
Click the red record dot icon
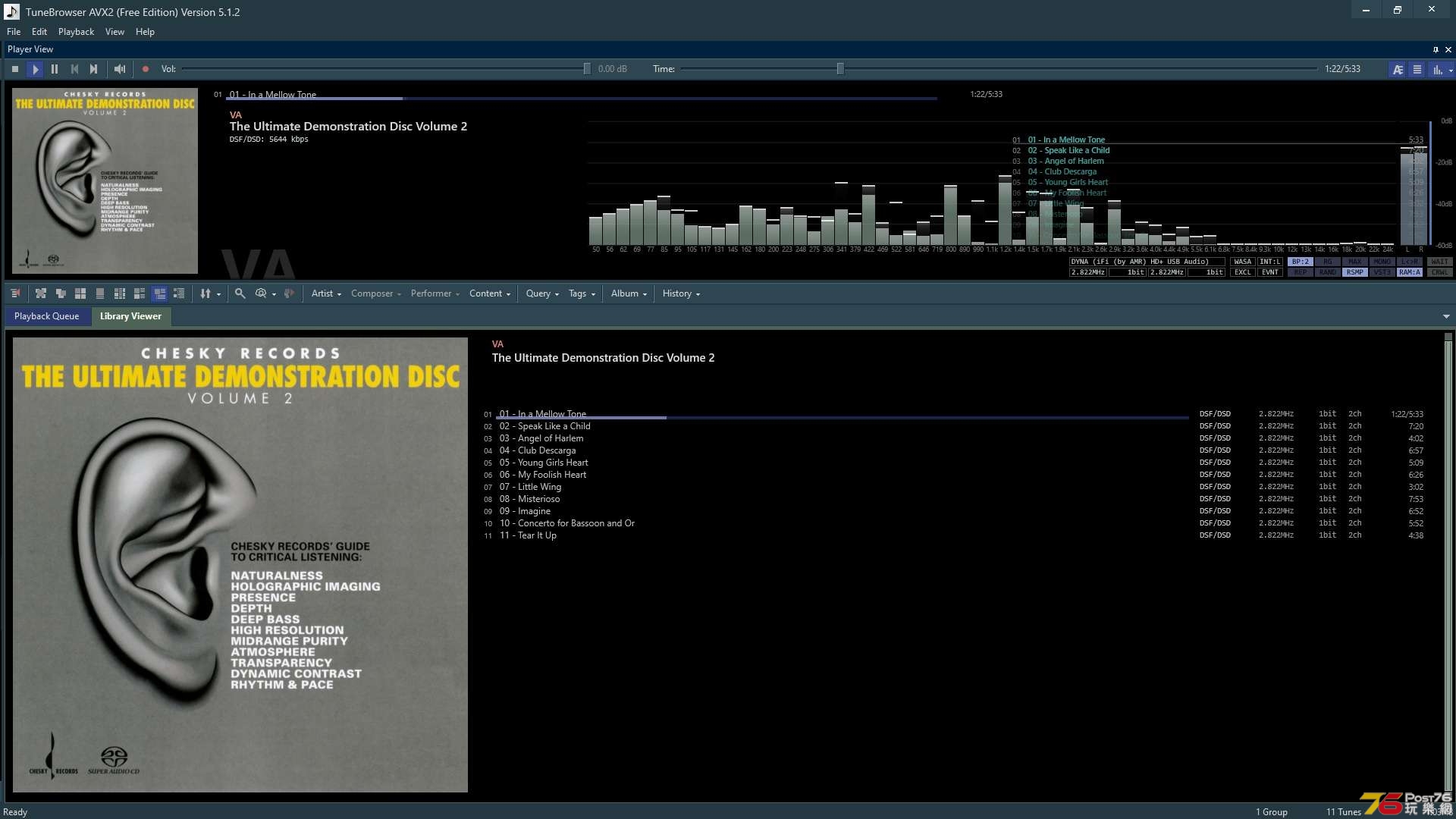coord(146,69)
